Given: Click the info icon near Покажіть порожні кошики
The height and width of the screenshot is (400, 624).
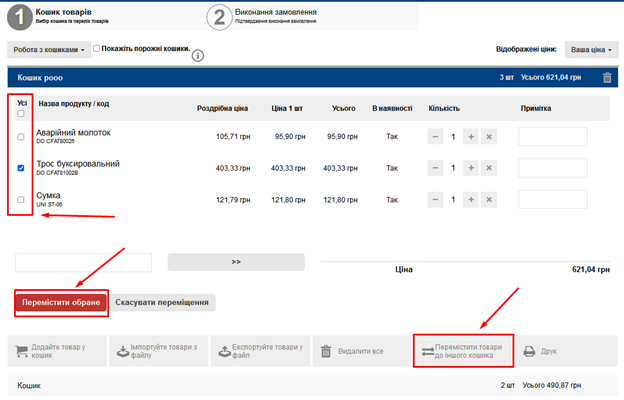Looking at the screenshot, I should pyautogui.click(x=198, y=55).
